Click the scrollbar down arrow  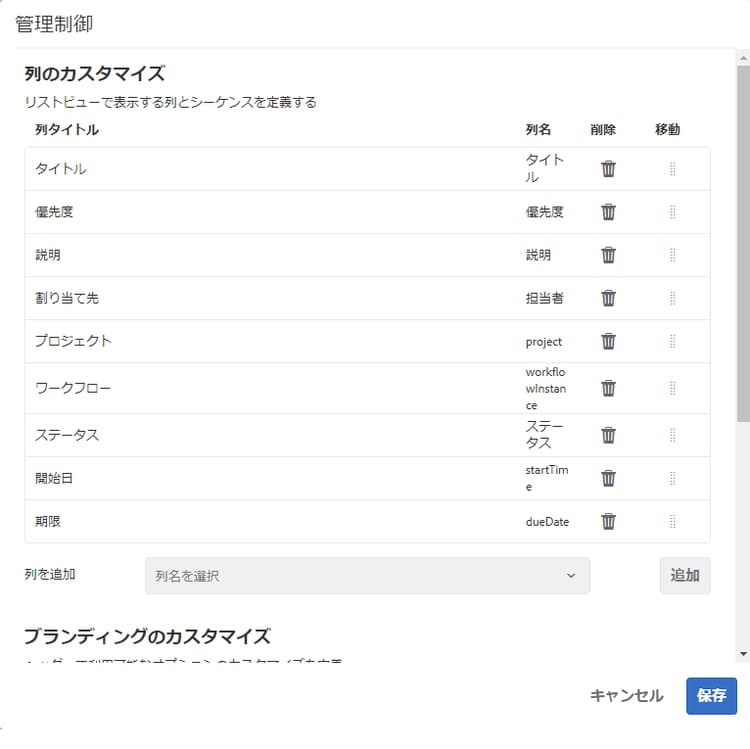[743, 653]
